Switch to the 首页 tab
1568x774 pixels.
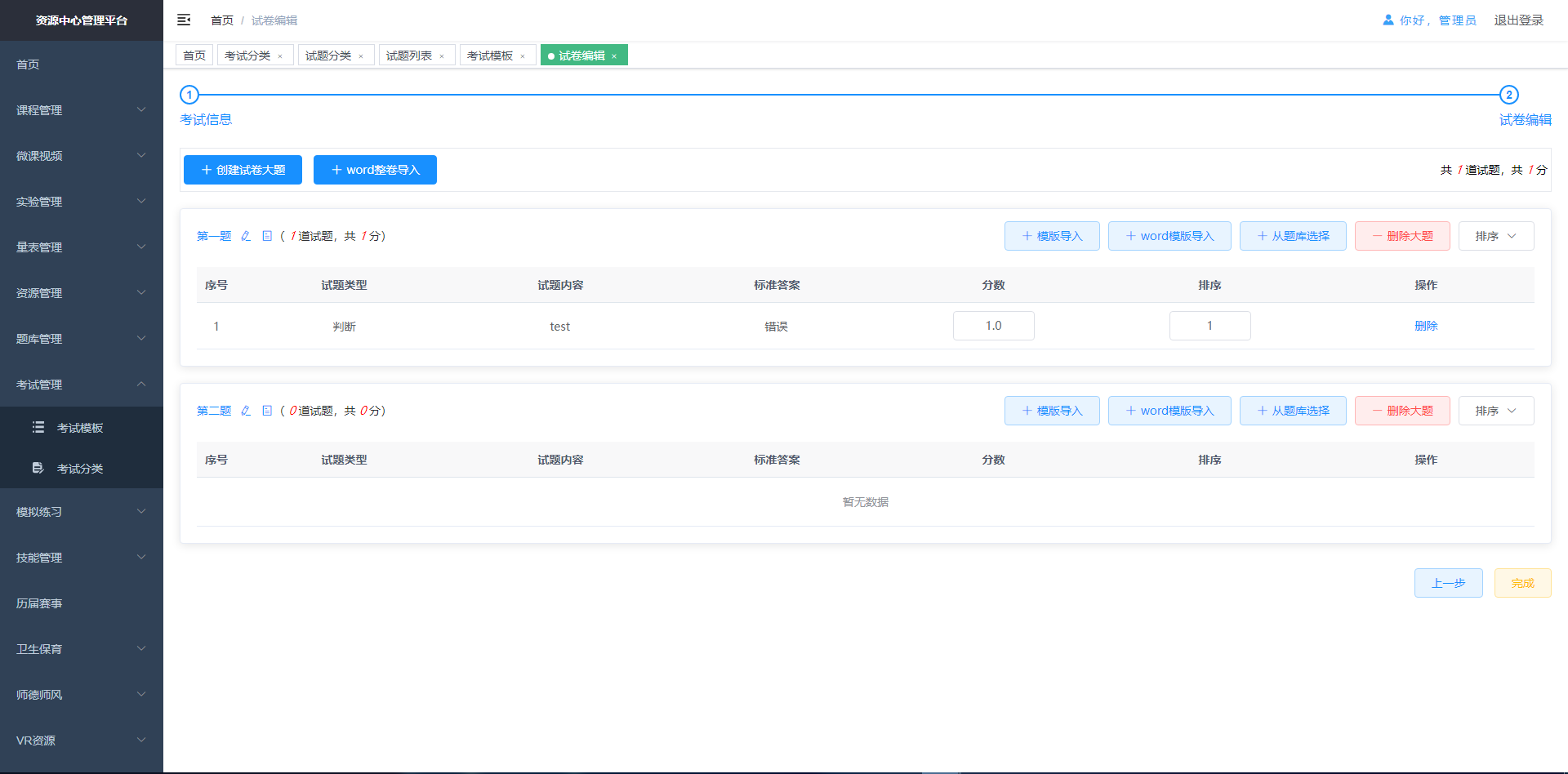click(194, 56)
